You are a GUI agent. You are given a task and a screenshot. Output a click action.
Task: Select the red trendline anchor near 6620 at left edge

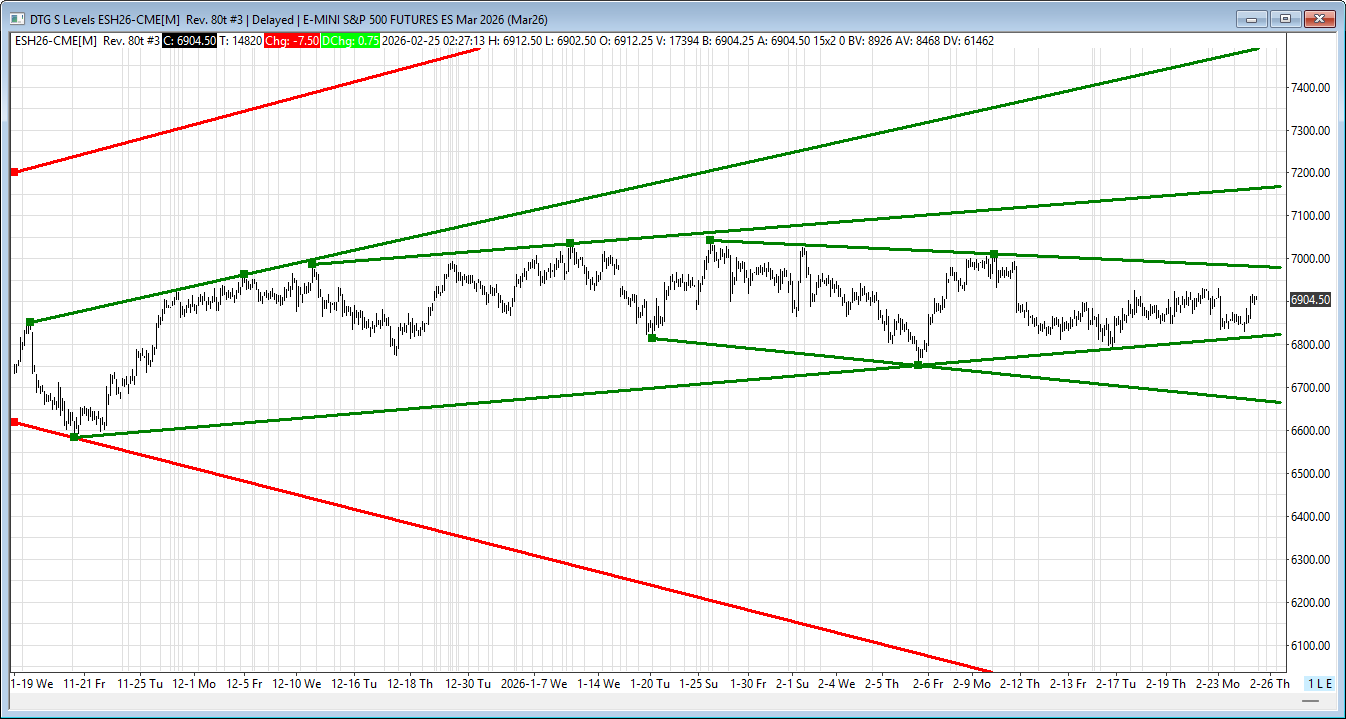tap(14, 422)
